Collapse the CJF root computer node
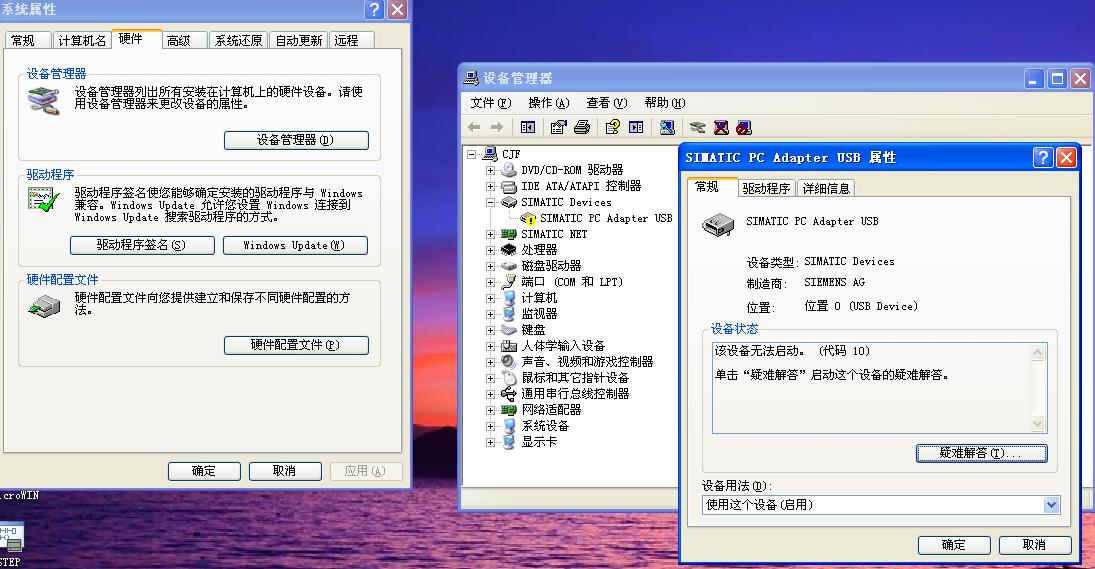This screenshot has width=1095, height=569. pyautogui.click(x=471, y=154)
